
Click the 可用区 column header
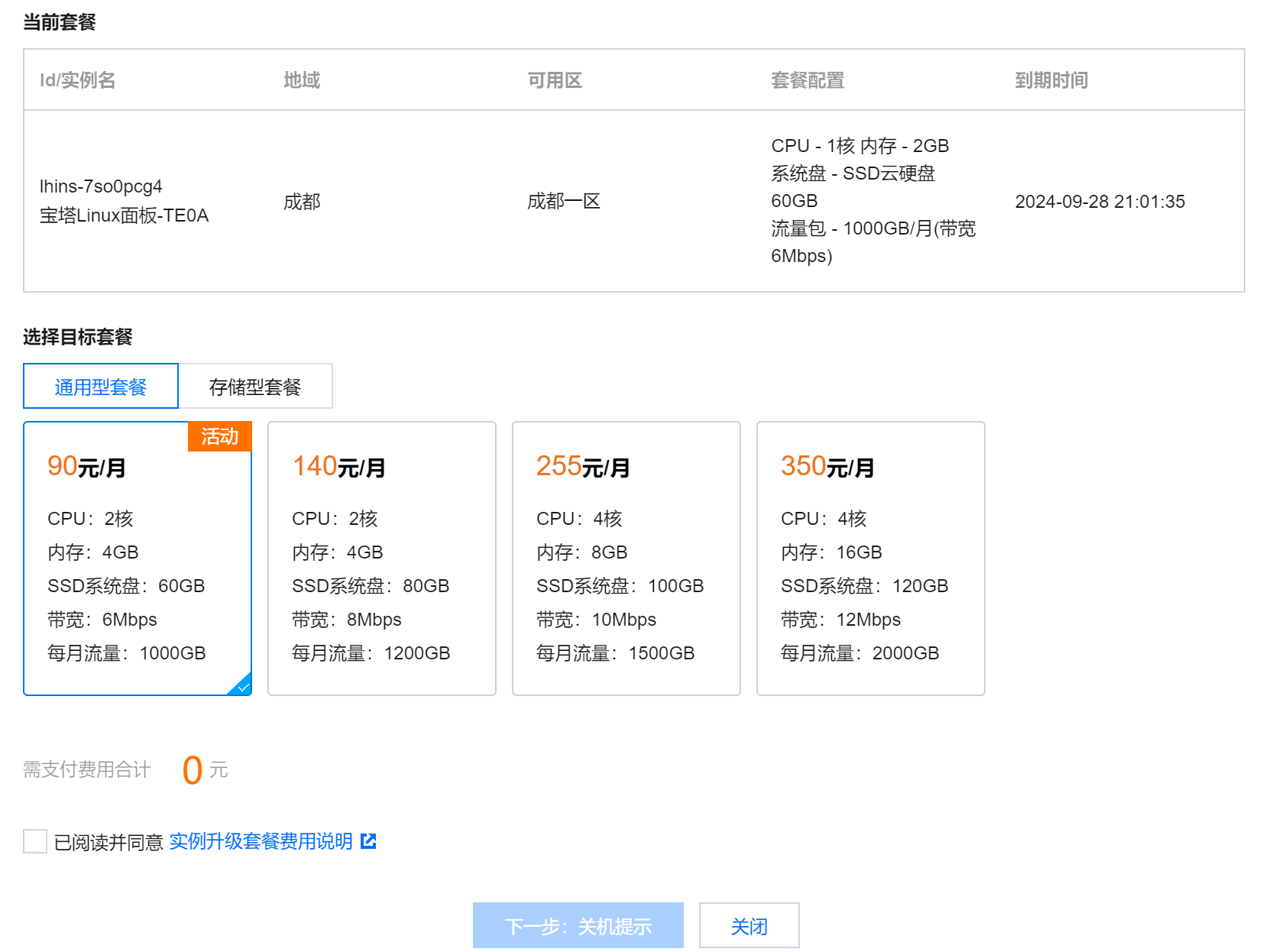555,80
